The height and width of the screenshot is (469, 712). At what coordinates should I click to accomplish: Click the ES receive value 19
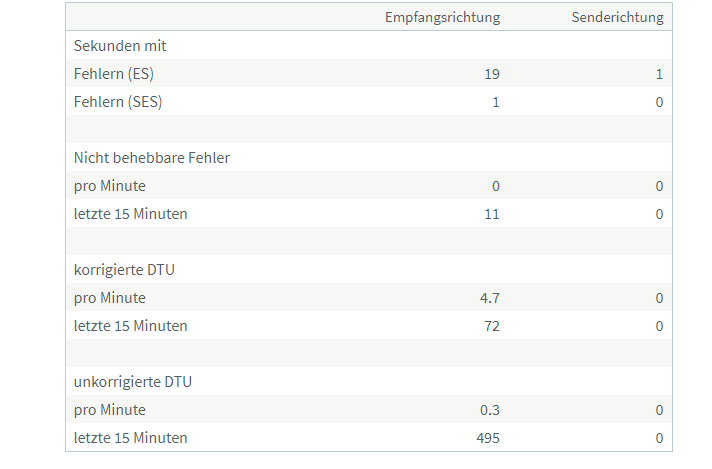[x=491, y=74]
